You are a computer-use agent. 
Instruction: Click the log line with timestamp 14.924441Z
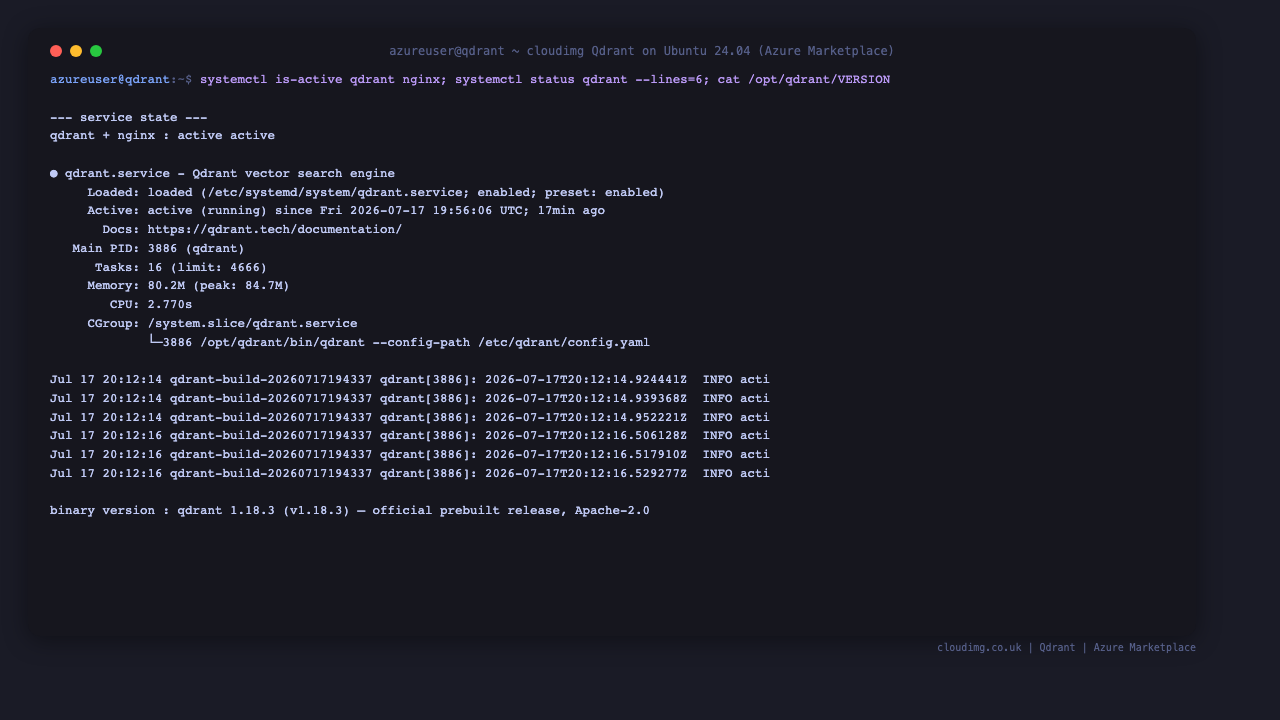click(410, 379)
